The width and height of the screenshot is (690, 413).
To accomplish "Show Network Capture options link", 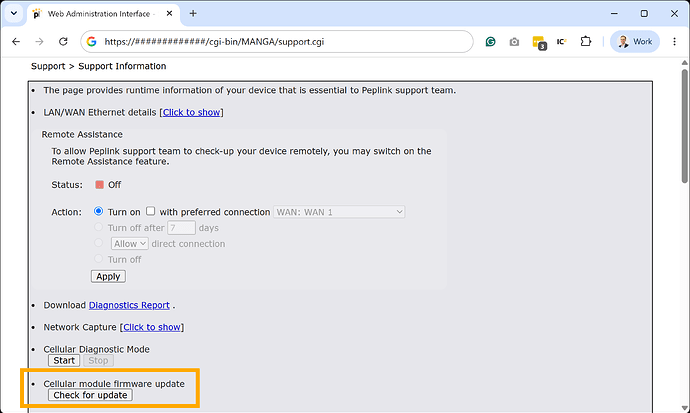I will [152, 327].
